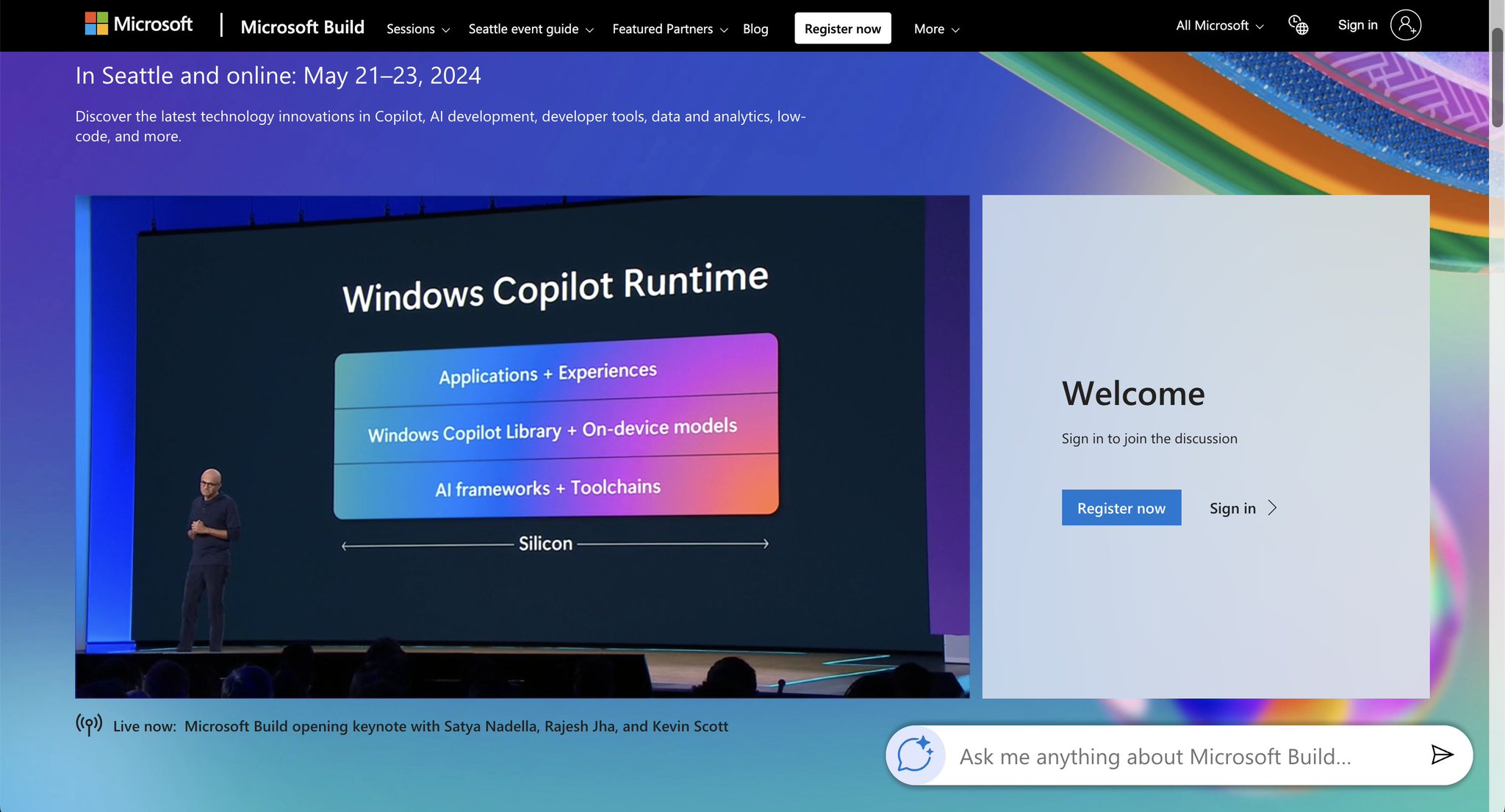
Task: Click 'Sign in to join the discussion' text
Action: pyautogui.click(x=1149, y=439)
